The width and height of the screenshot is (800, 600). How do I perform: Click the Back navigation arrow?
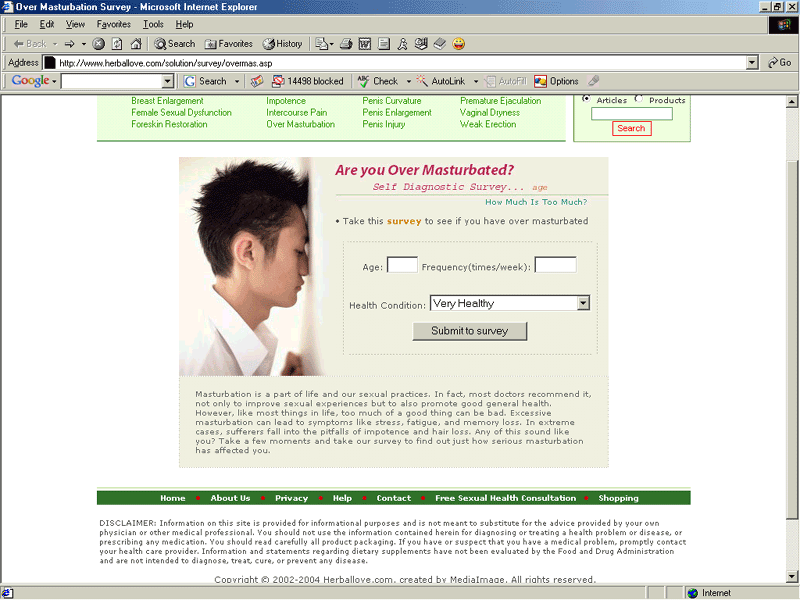[x=30, y=44]
